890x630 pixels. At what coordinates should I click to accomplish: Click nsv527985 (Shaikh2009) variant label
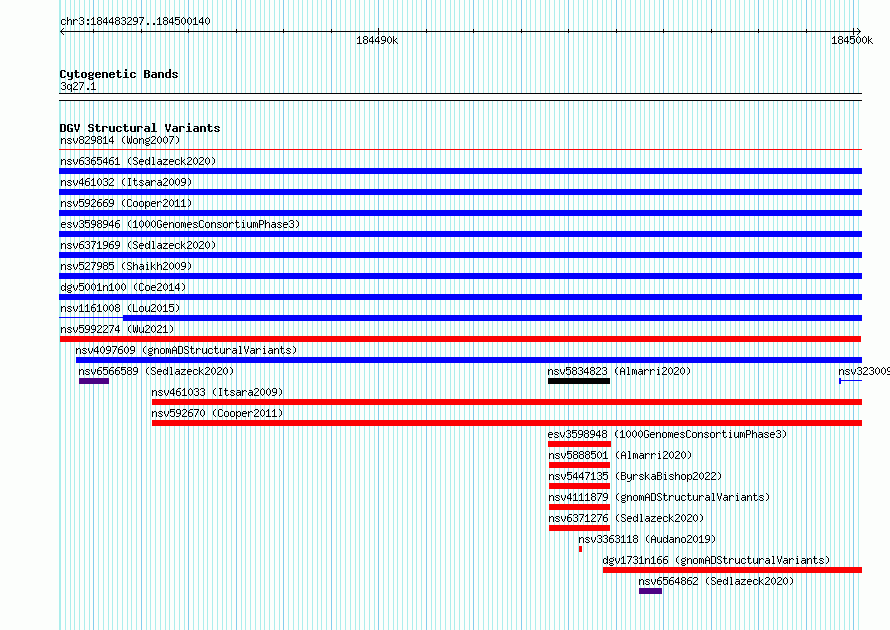pos(126,266)
